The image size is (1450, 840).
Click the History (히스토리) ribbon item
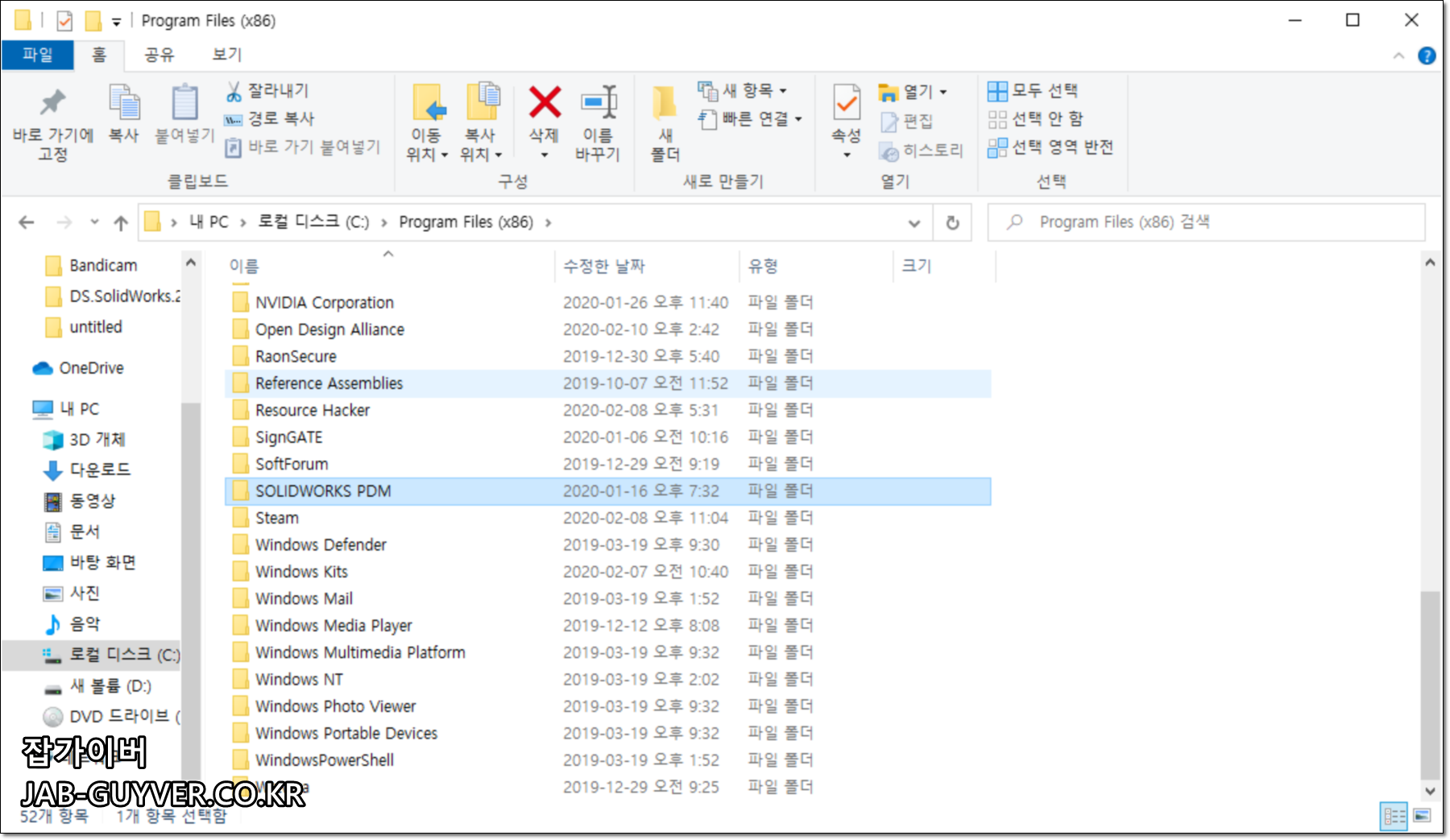point(922,151)
